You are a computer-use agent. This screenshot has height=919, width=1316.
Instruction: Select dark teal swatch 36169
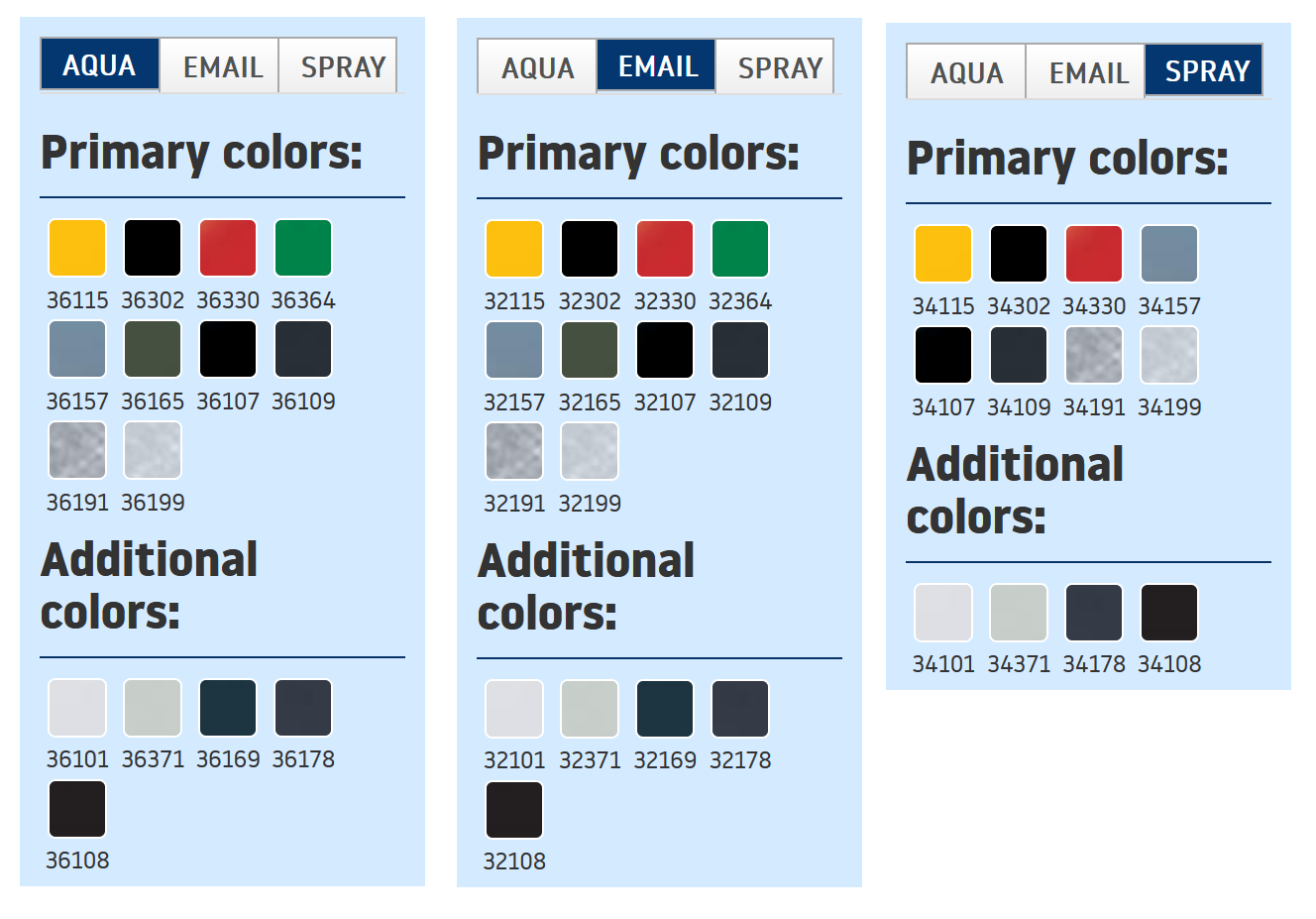point(228,708)
